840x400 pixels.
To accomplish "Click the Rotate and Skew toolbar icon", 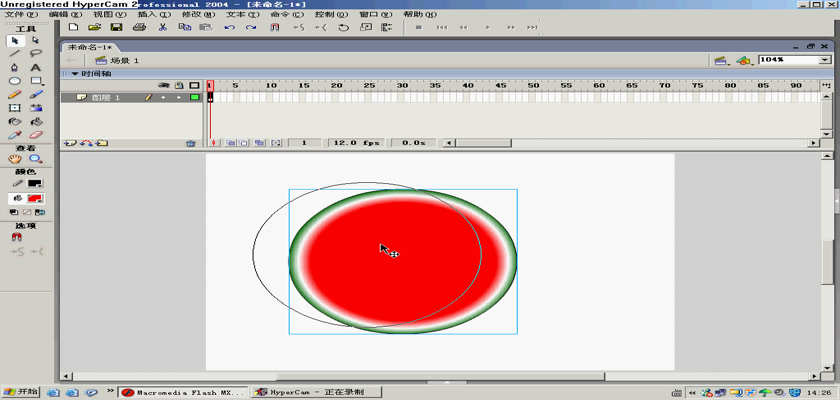I will coord(343,27).
